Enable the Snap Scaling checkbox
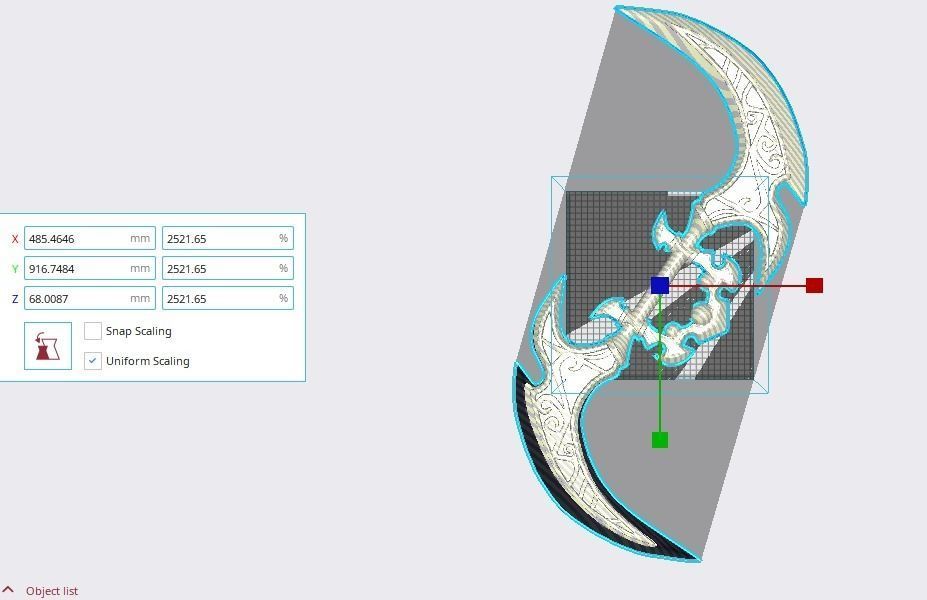Viewport: 927px width, 600px height. tap(93, 331)
